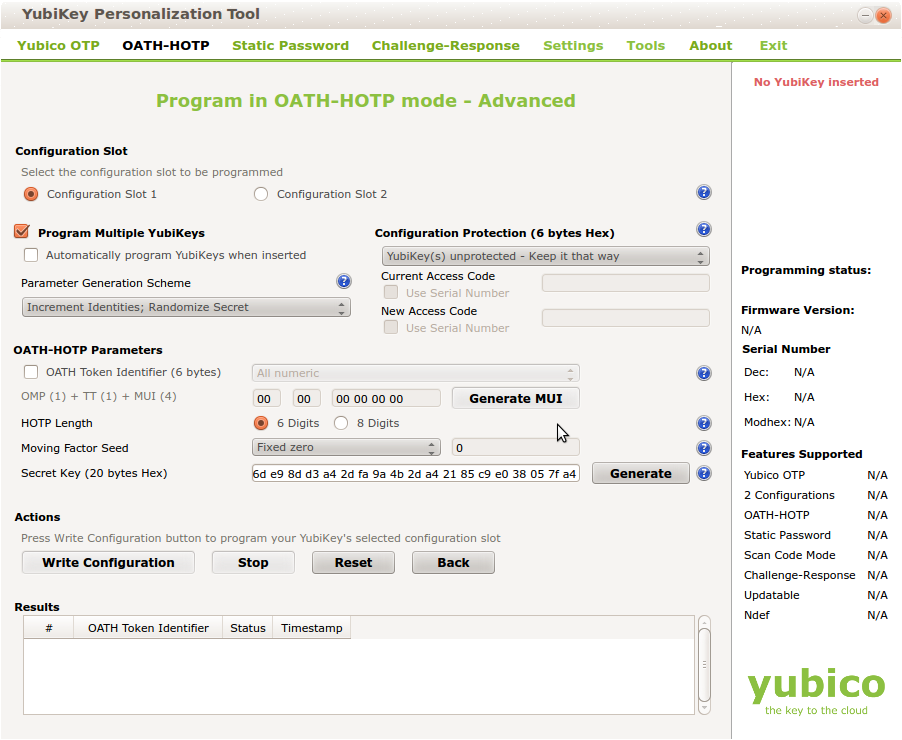Open the Settings tab
The image size is (902, 740).
click(x=574, y=45)
